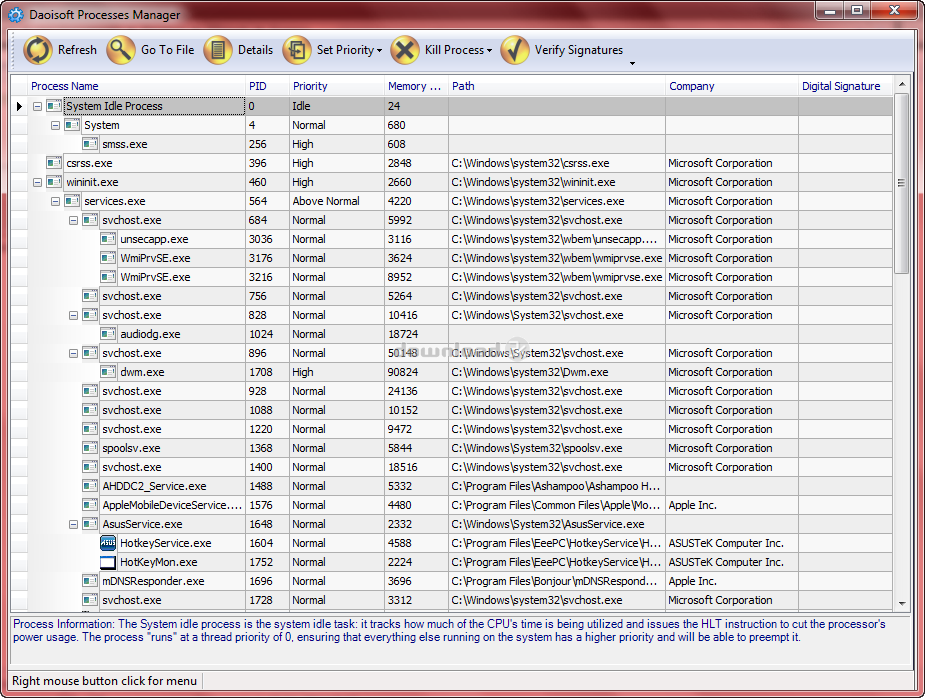Select the ASUS HotkeyService.exe process icon
Image resolution: width=925 pixels, height=698 pixels.
(108, 543)
